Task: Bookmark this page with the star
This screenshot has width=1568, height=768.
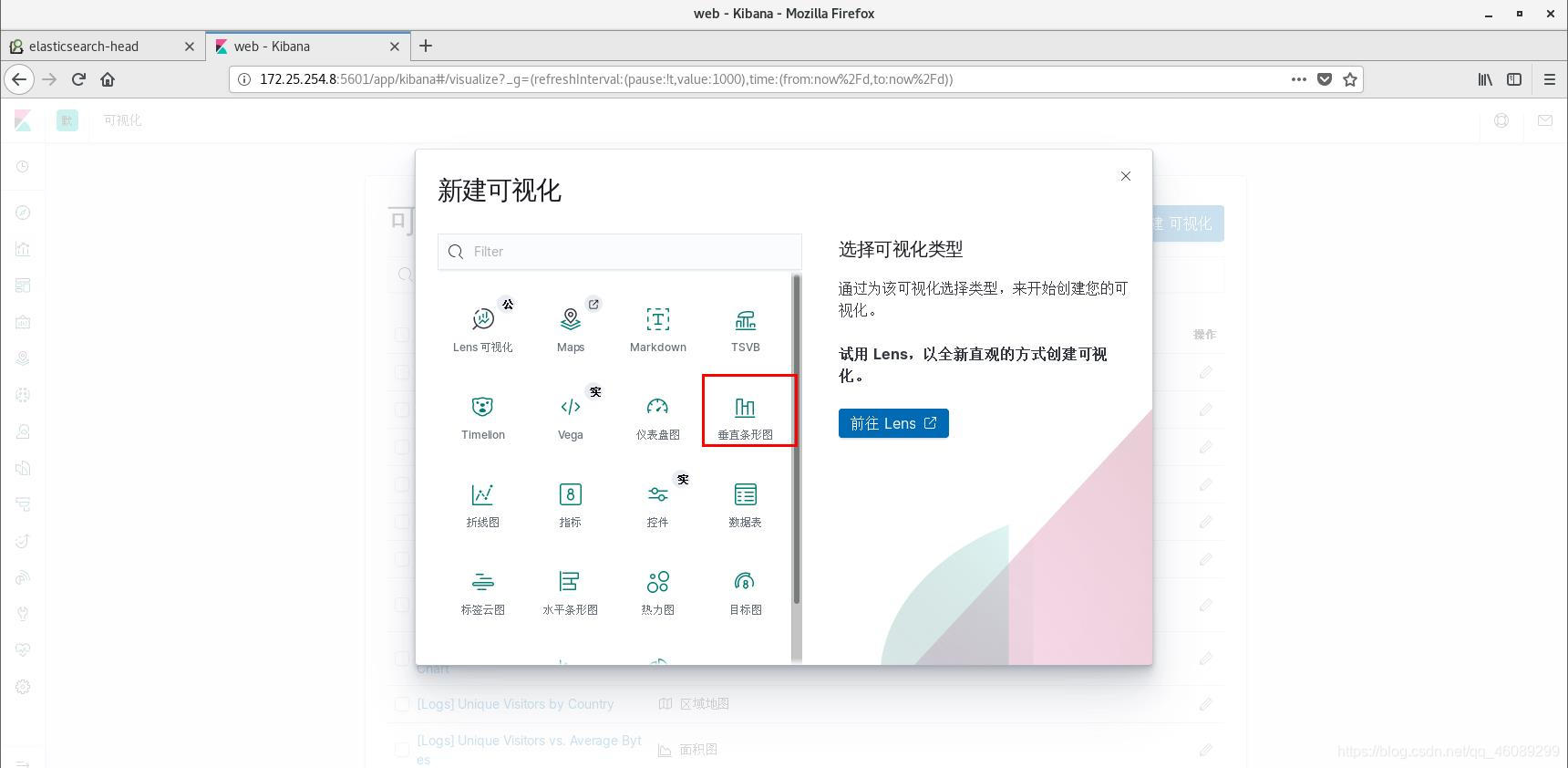Action: 1350,79
